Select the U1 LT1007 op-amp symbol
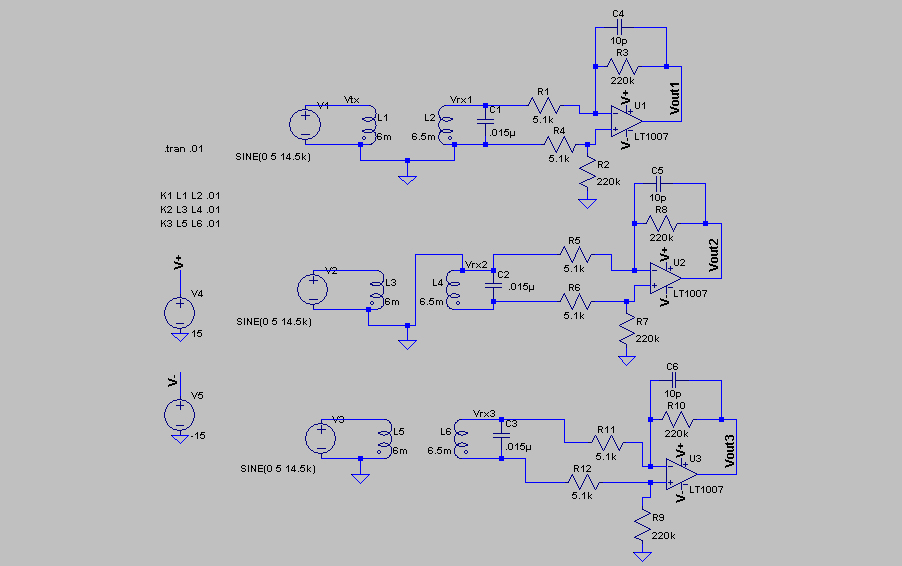 [626, 121]
